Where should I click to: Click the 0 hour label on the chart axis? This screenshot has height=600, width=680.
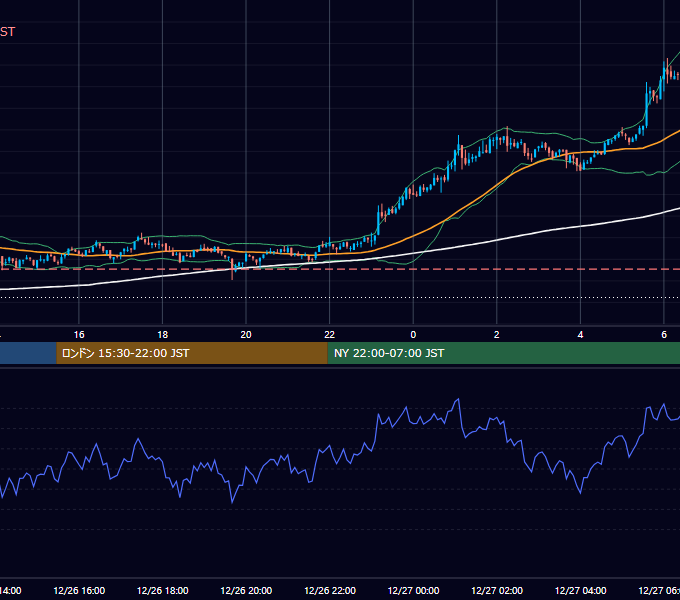click(413, 335)
